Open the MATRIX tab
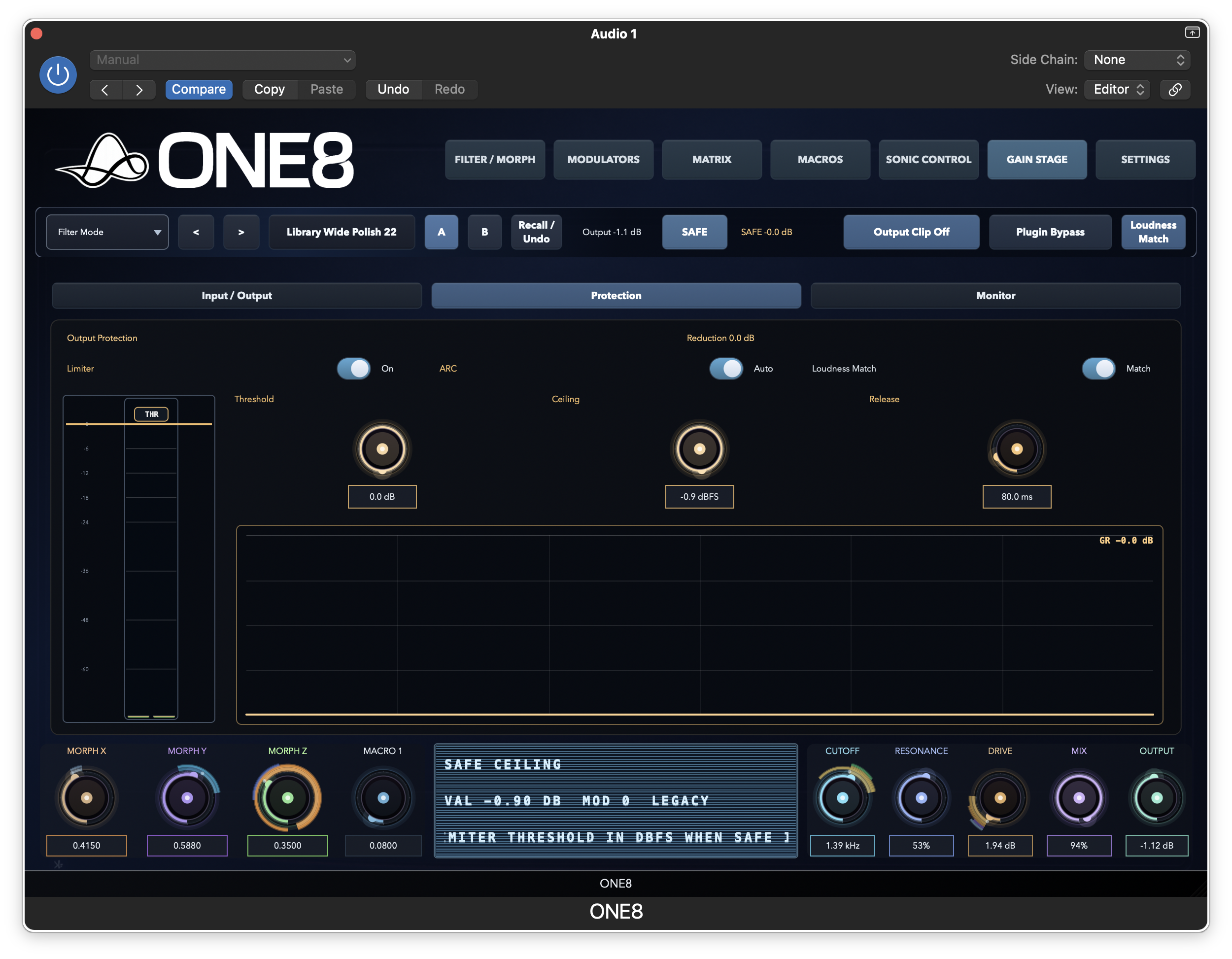The image size is (1232, 959). point(711,160)
